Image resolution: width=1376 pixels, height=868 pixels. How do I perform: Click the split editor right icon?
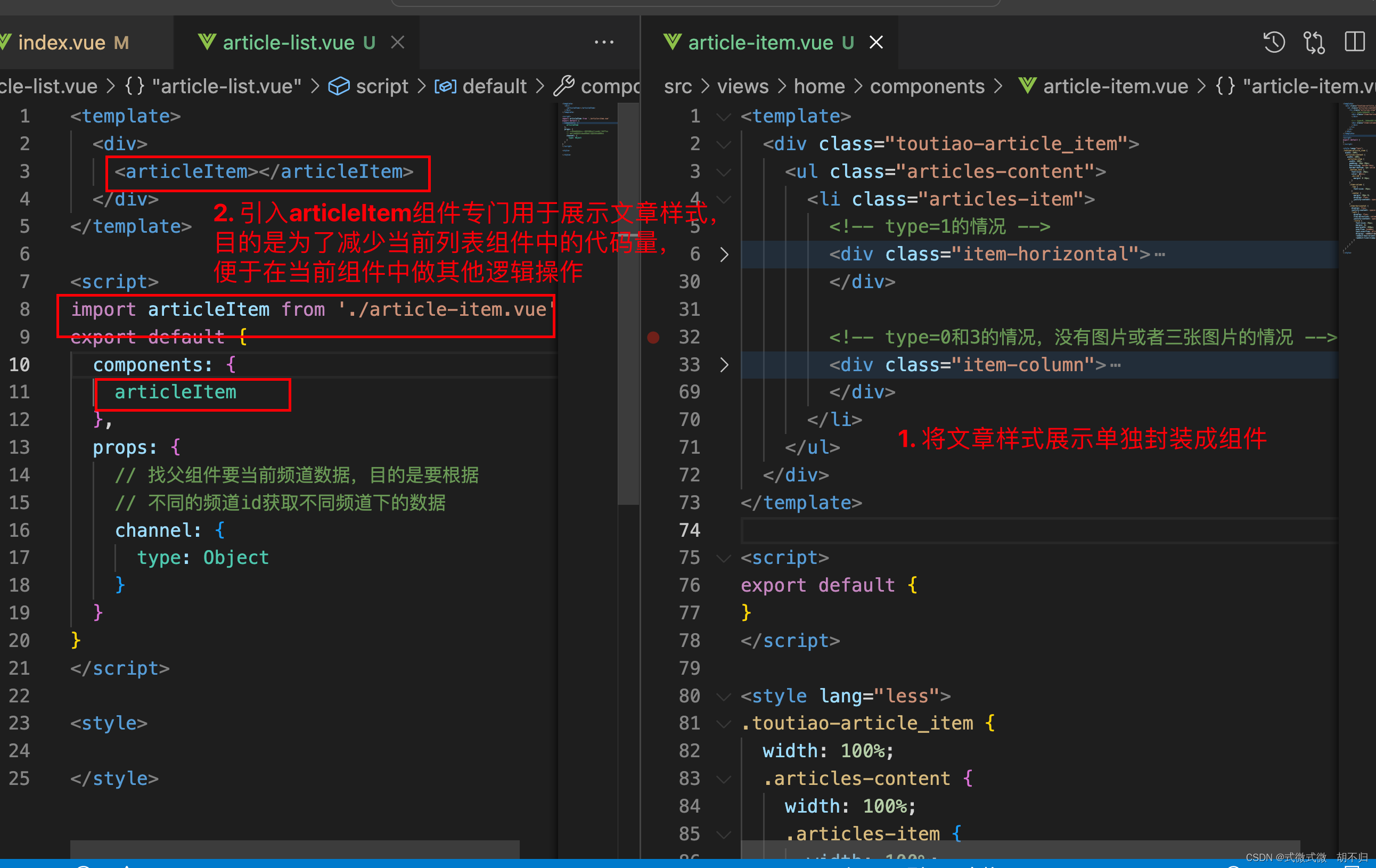point(1354,42)
